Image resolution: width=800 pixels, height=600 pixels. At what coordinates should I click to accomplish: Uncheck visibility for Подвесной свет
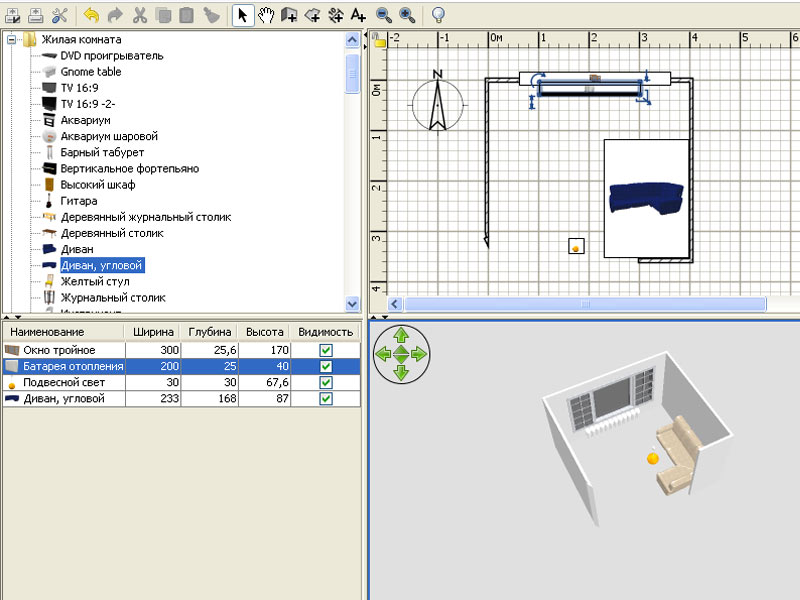(x=326, y=382)
